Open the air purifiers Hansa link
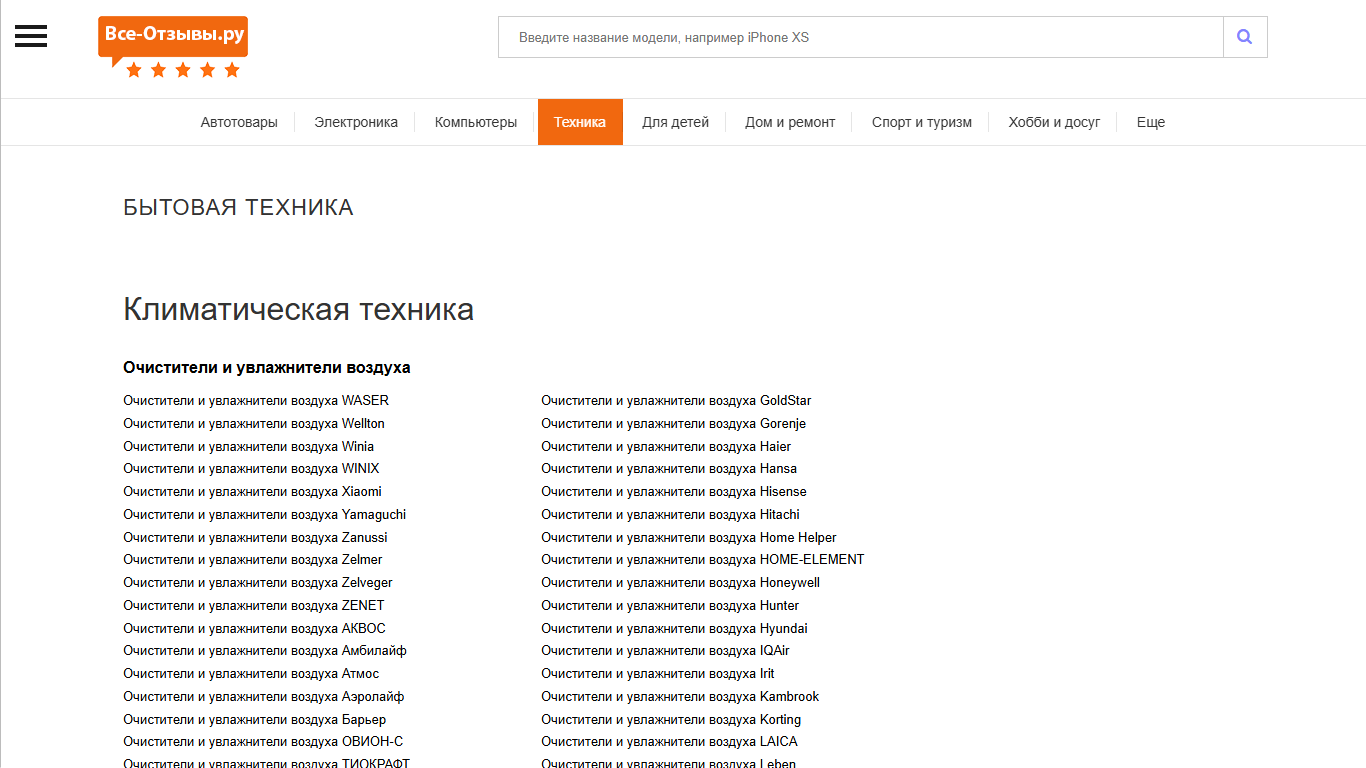 point(670,468)
